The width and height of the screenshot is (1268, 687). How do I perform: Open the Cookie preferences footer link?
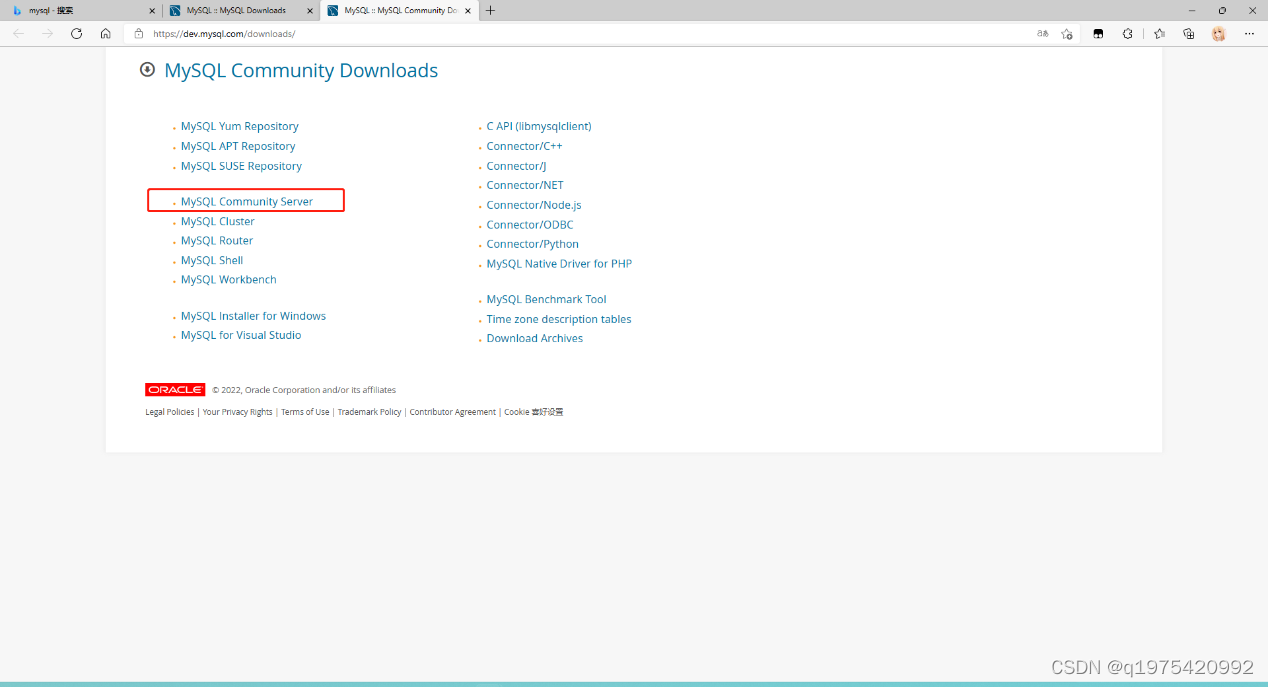click(534, 412)
